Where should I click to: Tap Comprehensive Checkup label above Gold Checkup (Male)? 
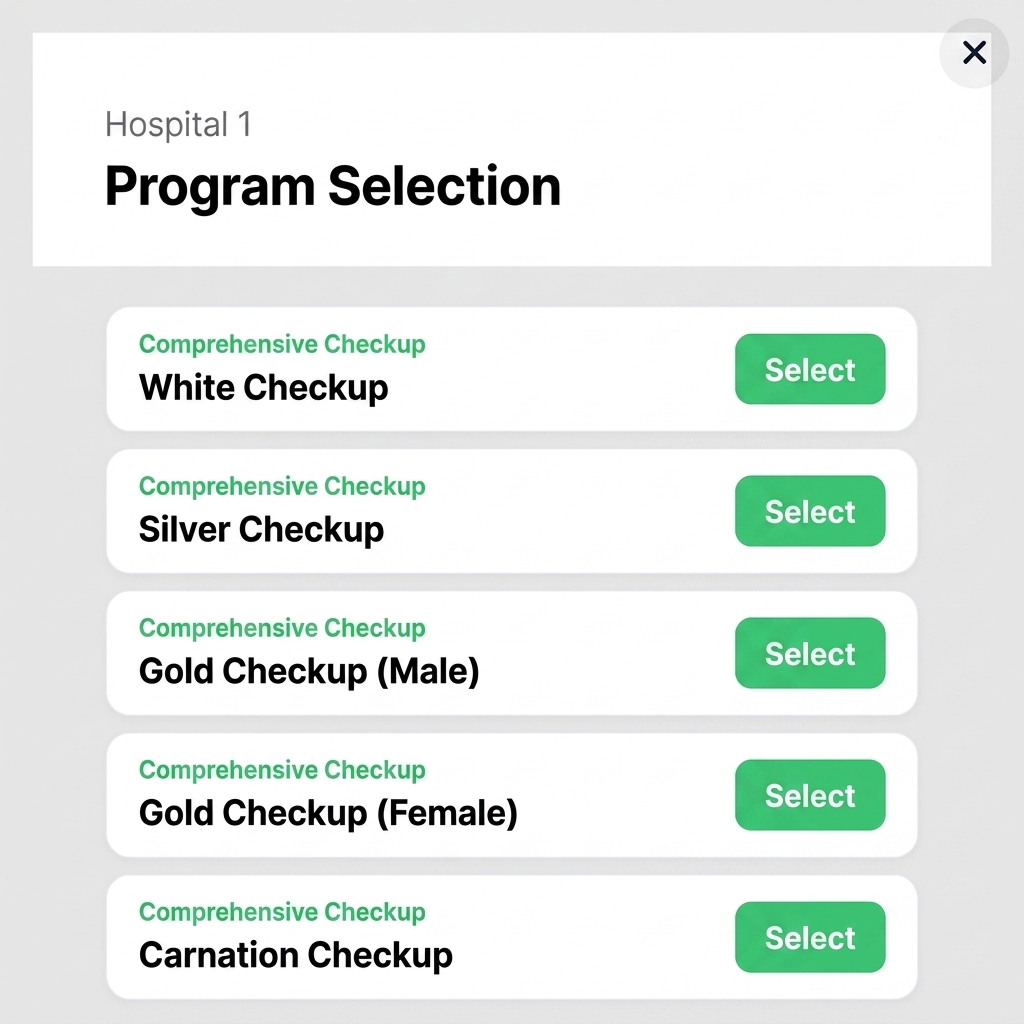(x=282, y=628)
